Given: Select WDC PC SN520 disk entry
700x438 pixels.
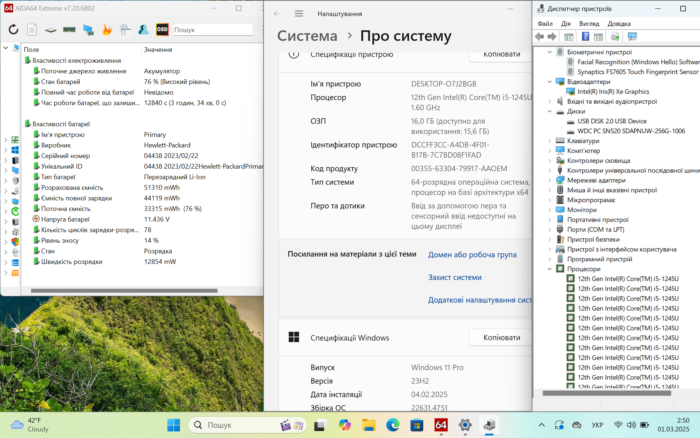Looking at the screenshot, I should 631,131.
